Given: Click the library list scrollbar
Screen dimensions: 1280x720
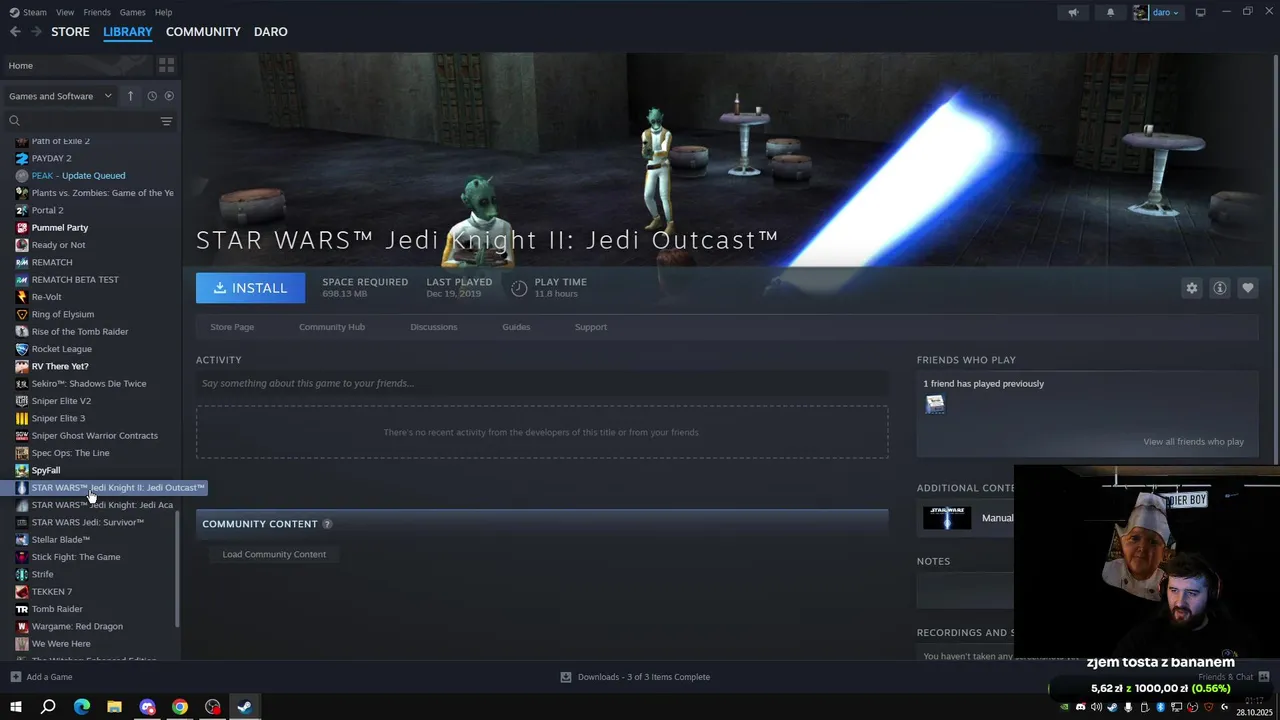Looking at the screenshot, I should [x=178, y=570].
